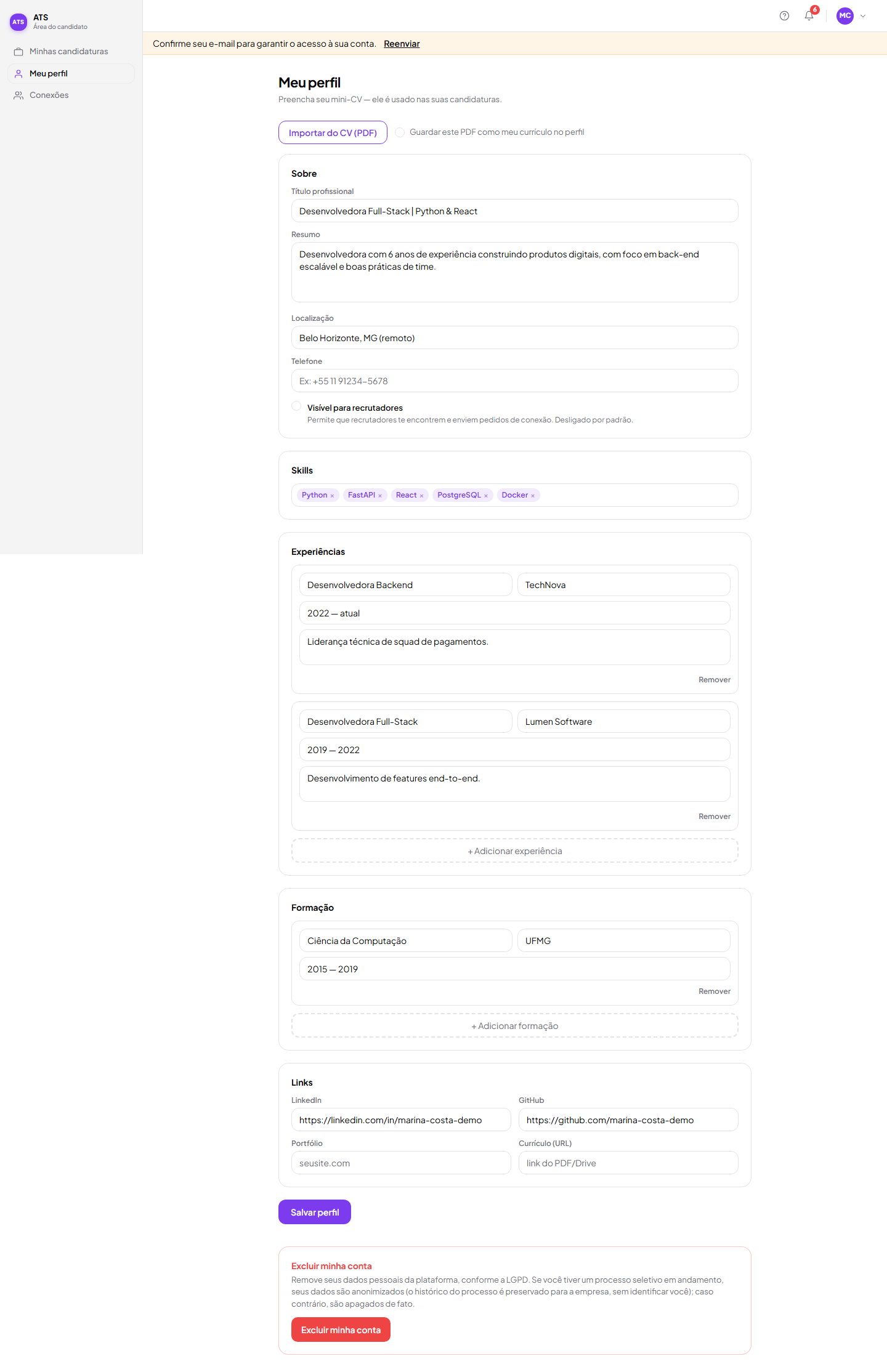Click the Lumen Software company field

pyautogui.click(x=624, y=721)
